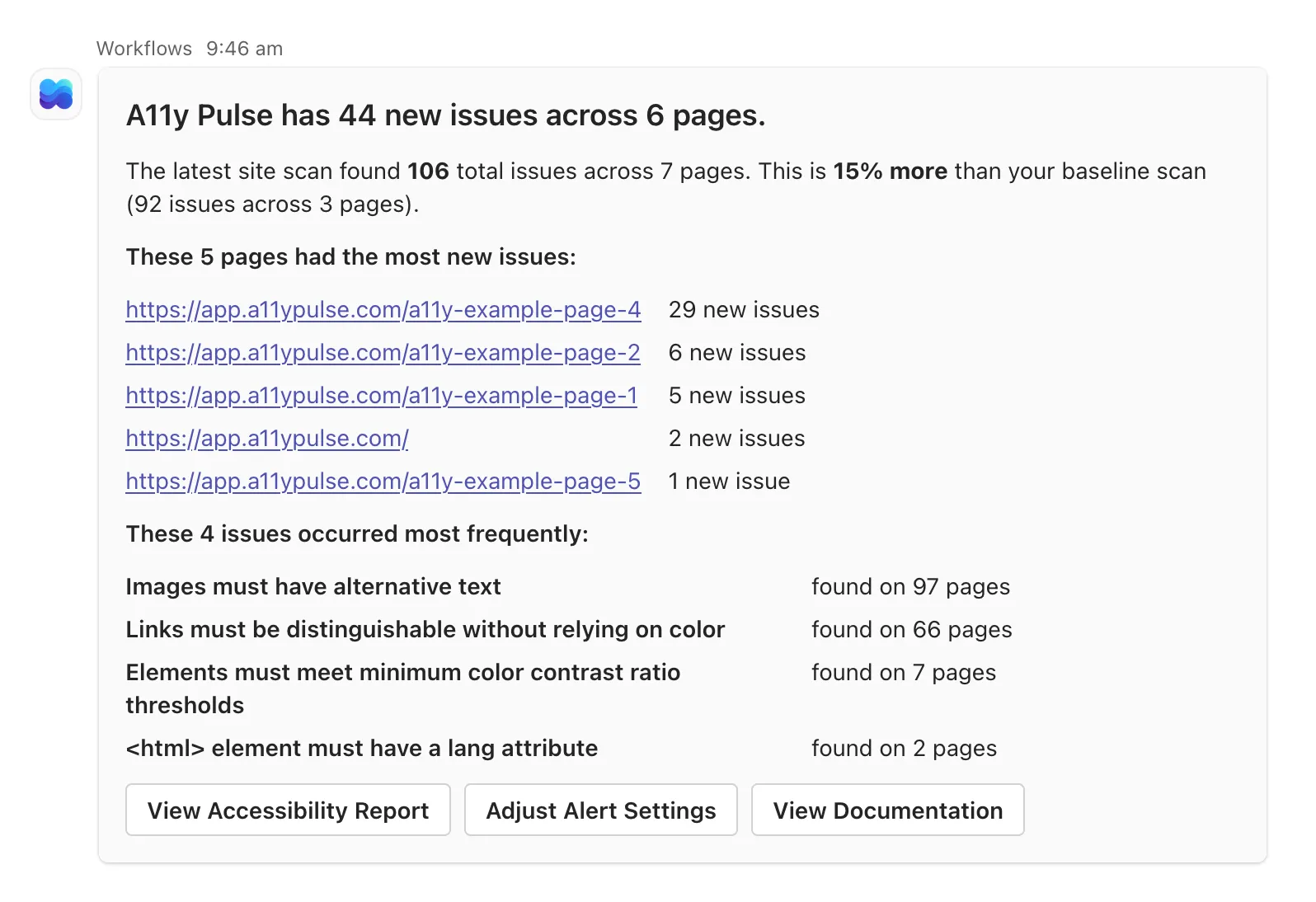Click the '44 new issues across 6 pages' heading

(x=446, y=115)
